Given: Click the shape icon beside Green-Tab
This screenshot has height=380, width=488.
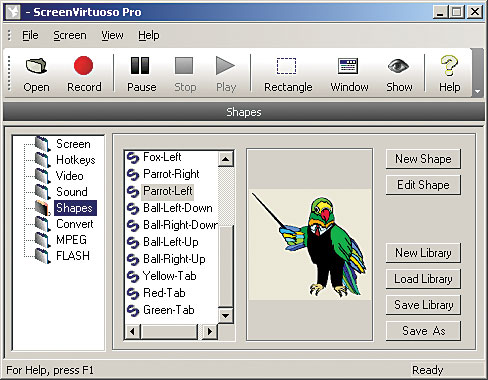Looking at the screenshot, I should point(133,311).
